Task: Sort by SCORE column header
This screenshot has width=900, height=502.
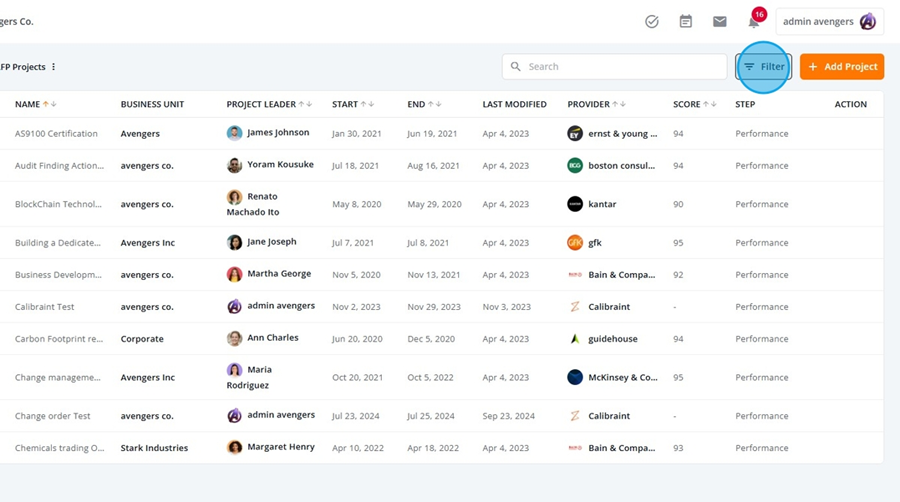Action: point(695,104)
